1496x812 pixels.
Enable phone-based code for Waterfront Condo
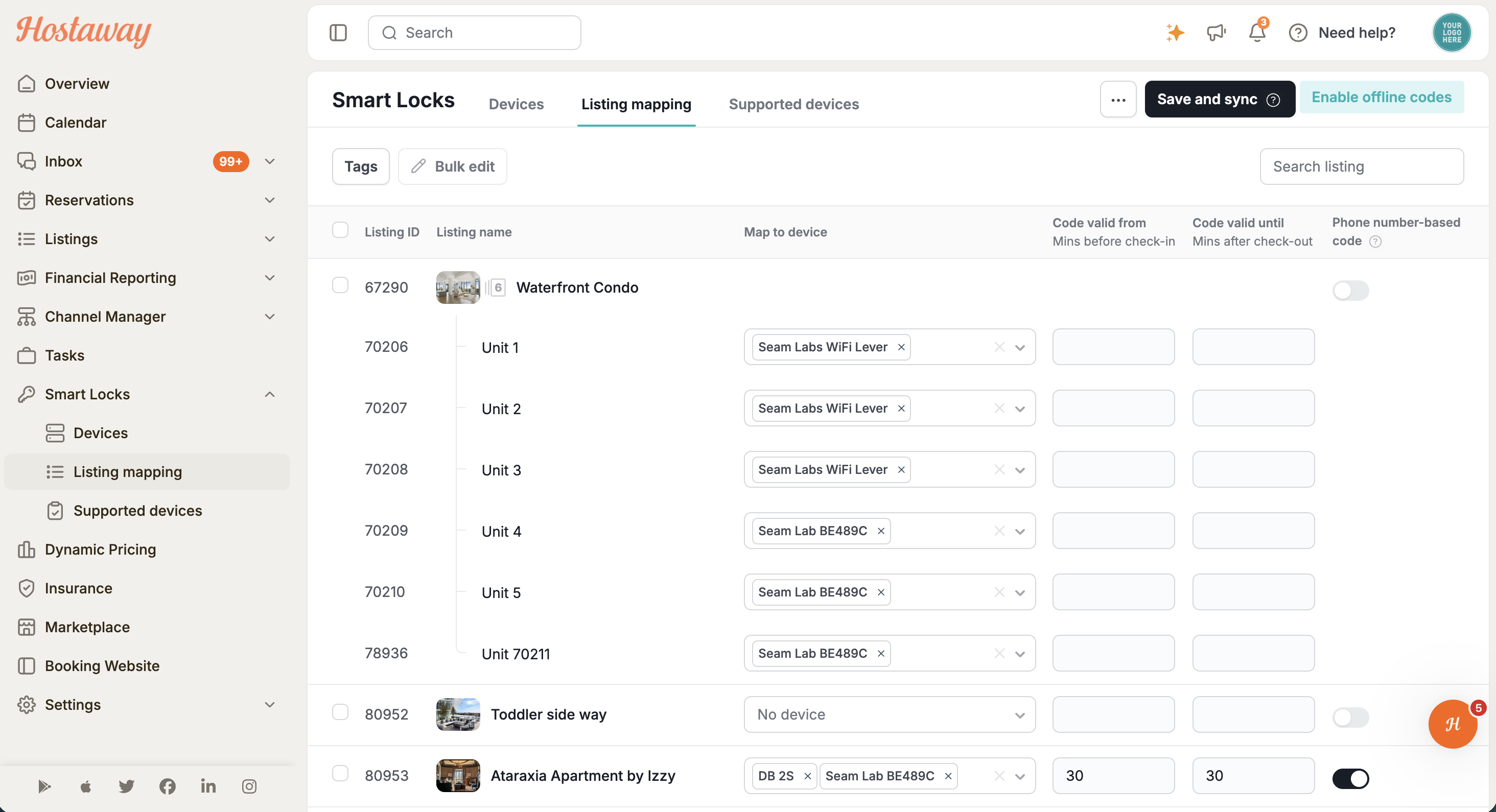(x=1350, y=290)
